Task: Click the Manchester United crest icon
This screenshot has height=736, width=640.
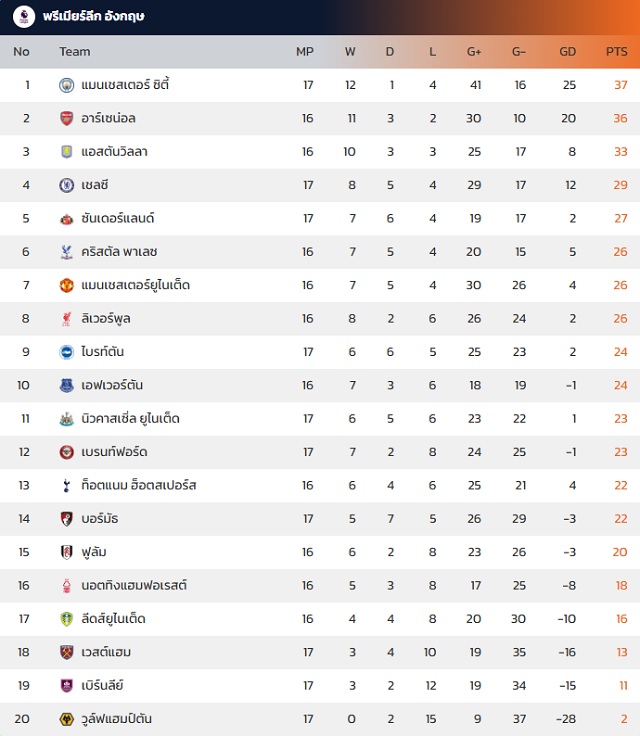Action: [67, 285]
